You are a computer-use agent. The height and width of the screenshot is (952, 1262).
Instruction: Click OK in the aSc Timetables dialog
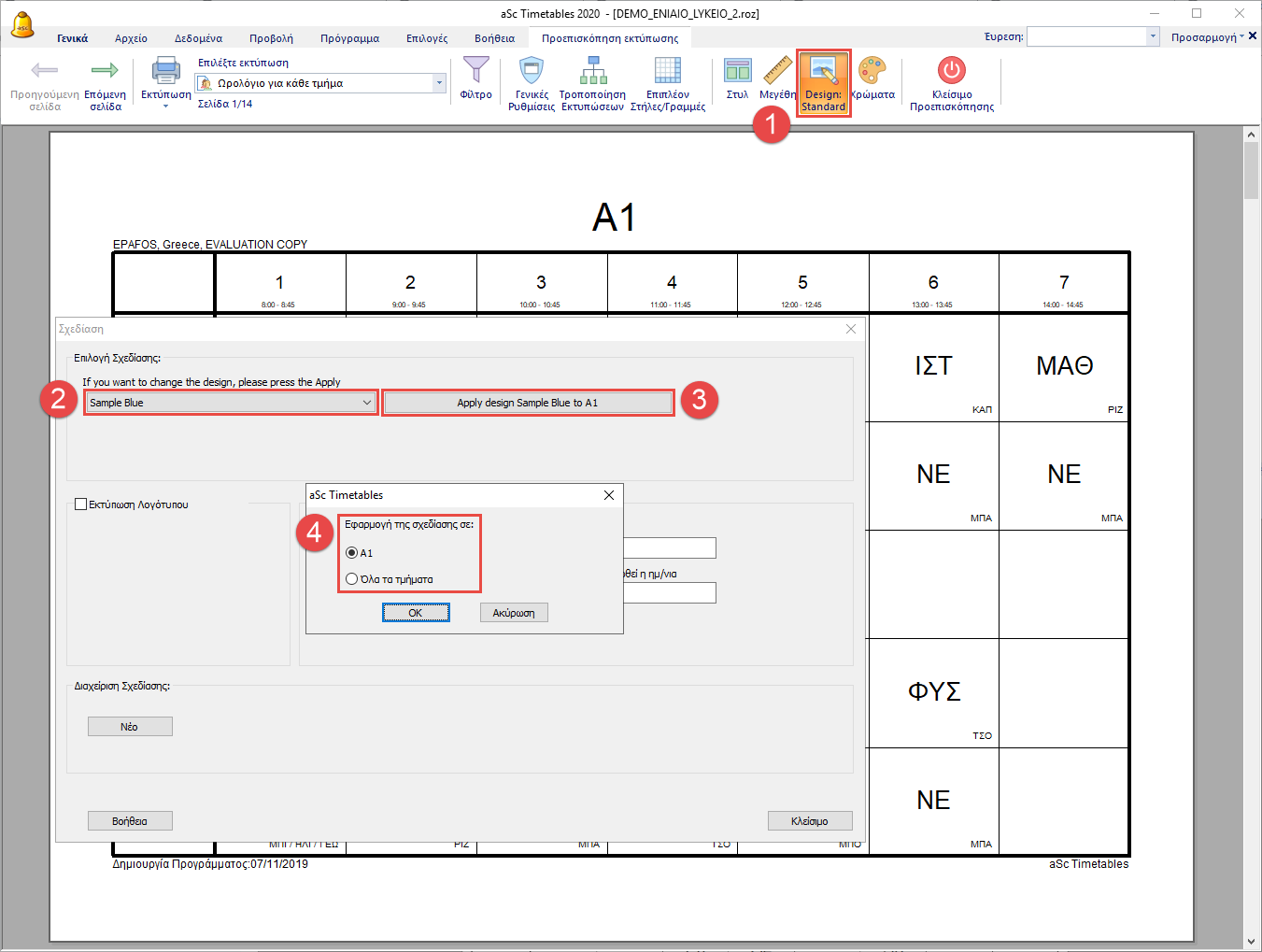point(416,613)
